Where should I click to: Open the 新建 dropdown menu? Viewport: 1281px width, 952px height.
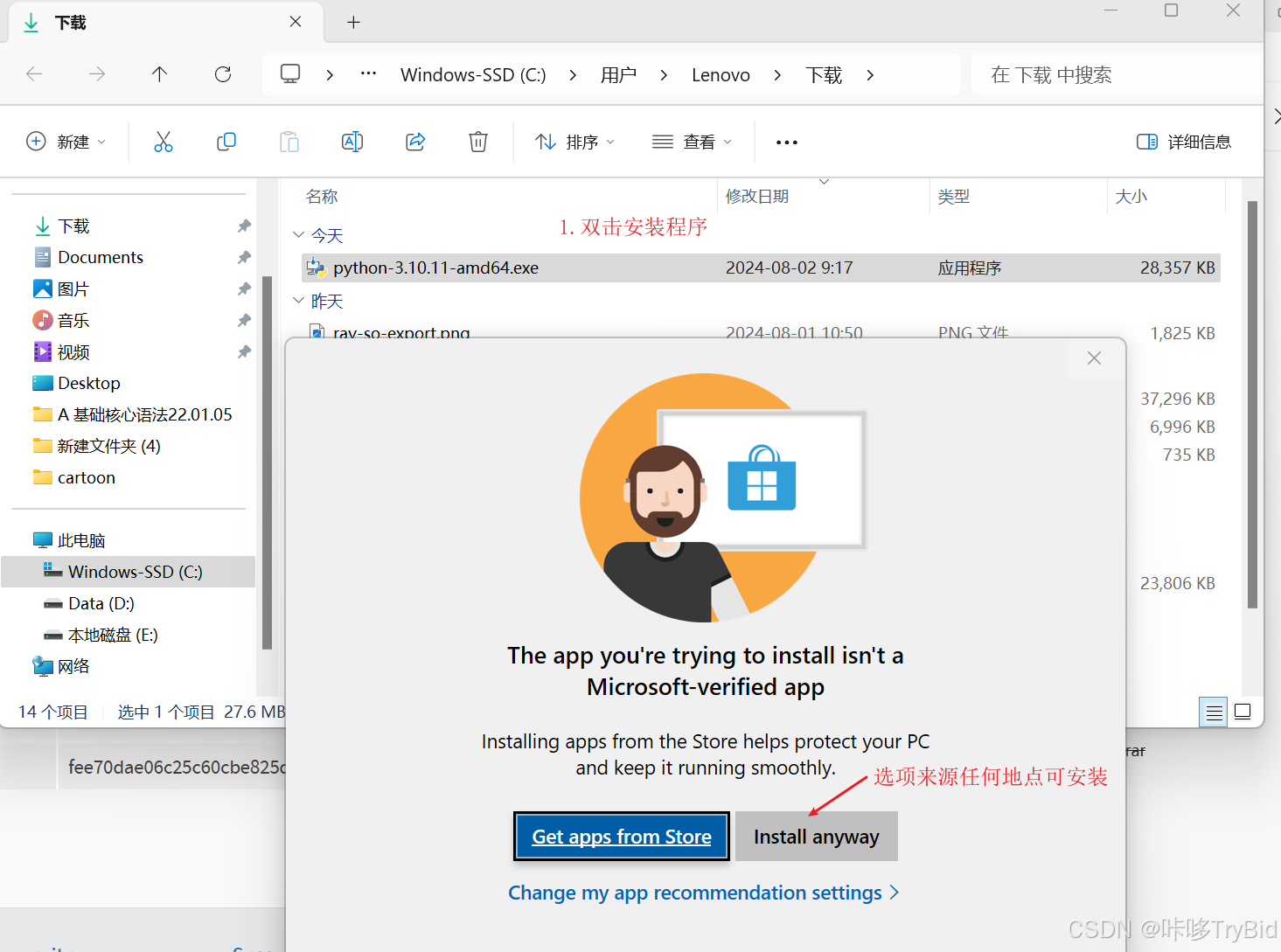66,142
